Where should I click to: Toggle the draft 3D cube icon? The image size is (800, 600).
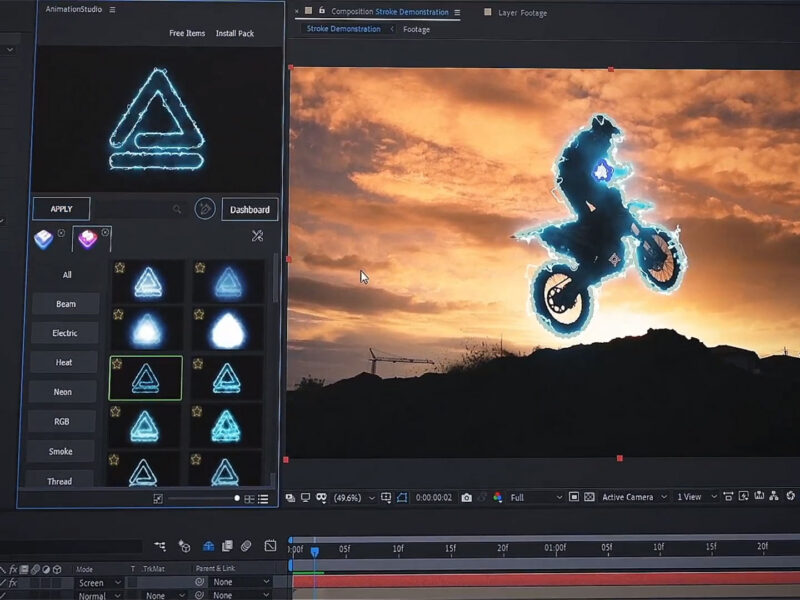184,546
